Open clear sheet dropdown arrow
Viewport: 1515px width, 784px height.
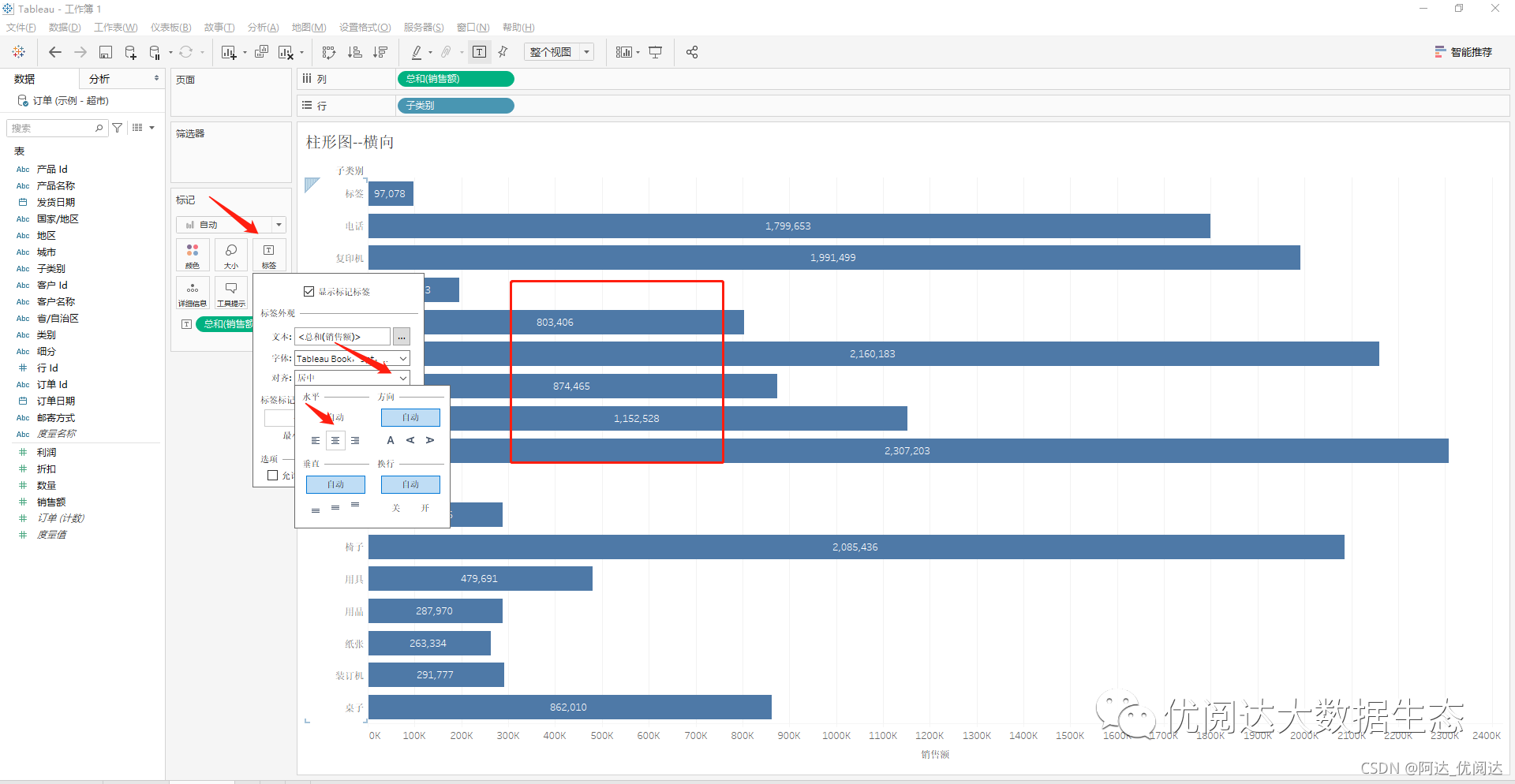click(301, 53)
